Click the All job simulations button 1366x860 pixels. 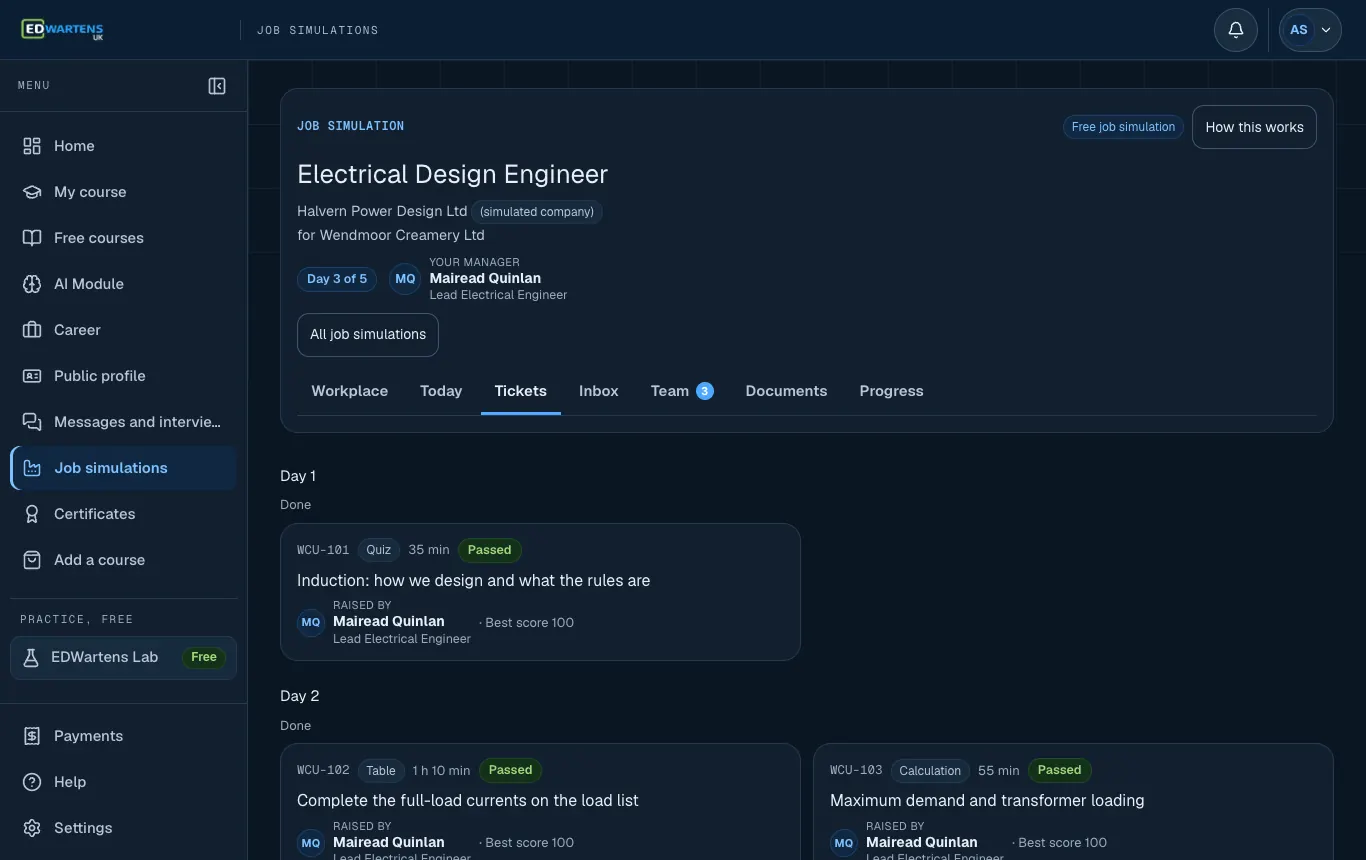click(368, 335)
